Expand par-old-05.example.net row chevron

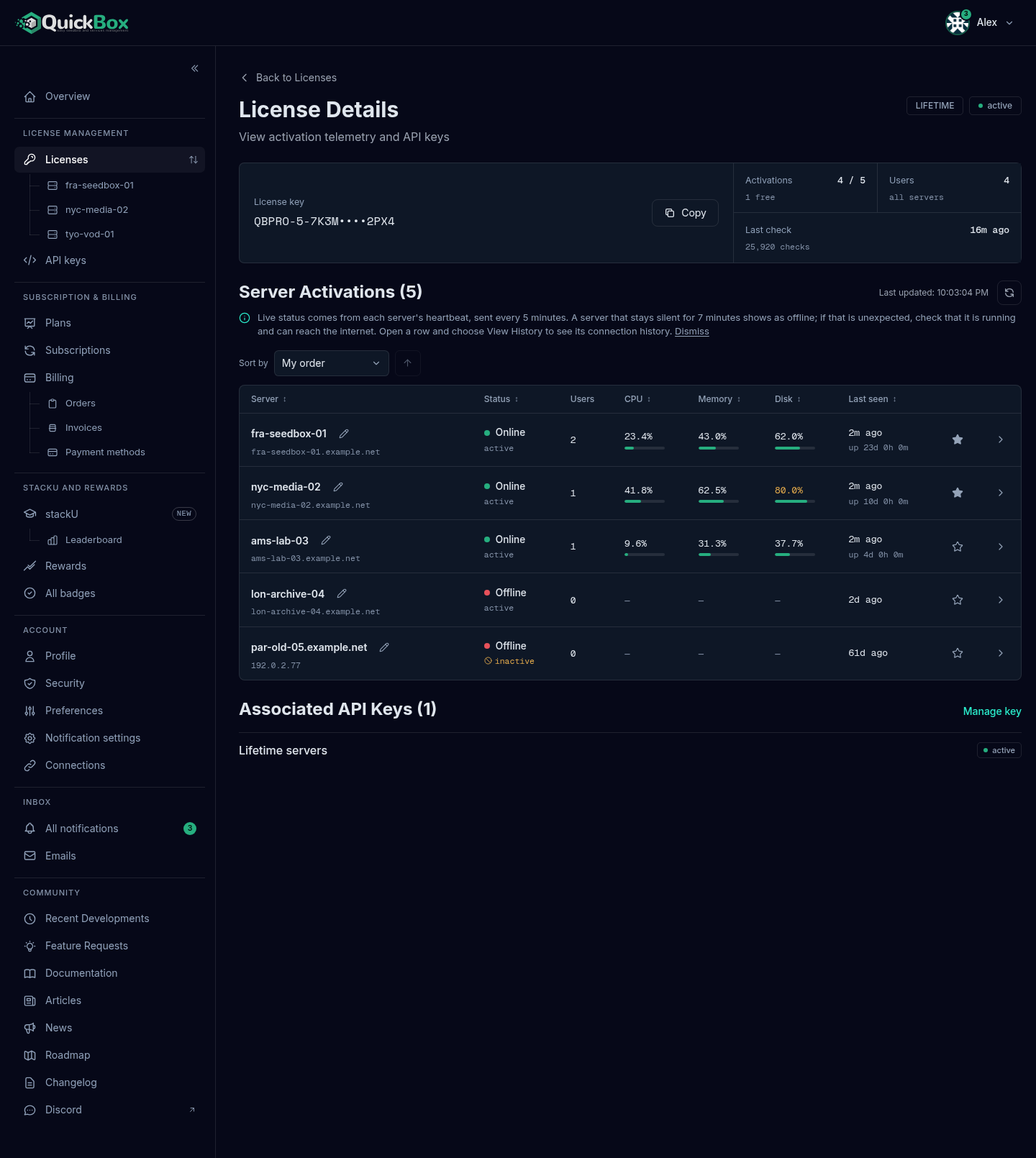tap(1001, 653)
